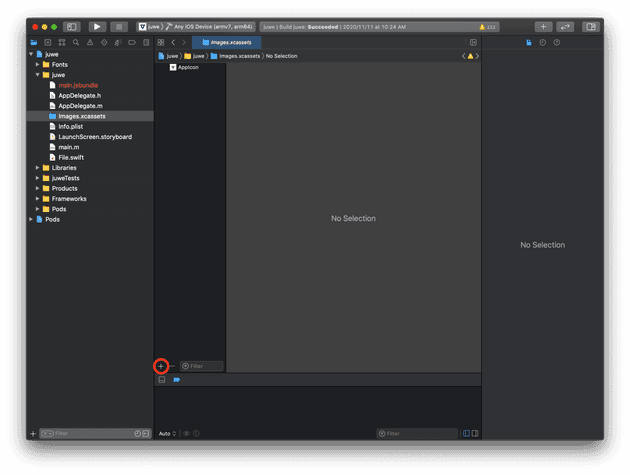This screenshot has width=630, height=475.
Task: Remove selected asset with minus button
Action: (172, 366)
